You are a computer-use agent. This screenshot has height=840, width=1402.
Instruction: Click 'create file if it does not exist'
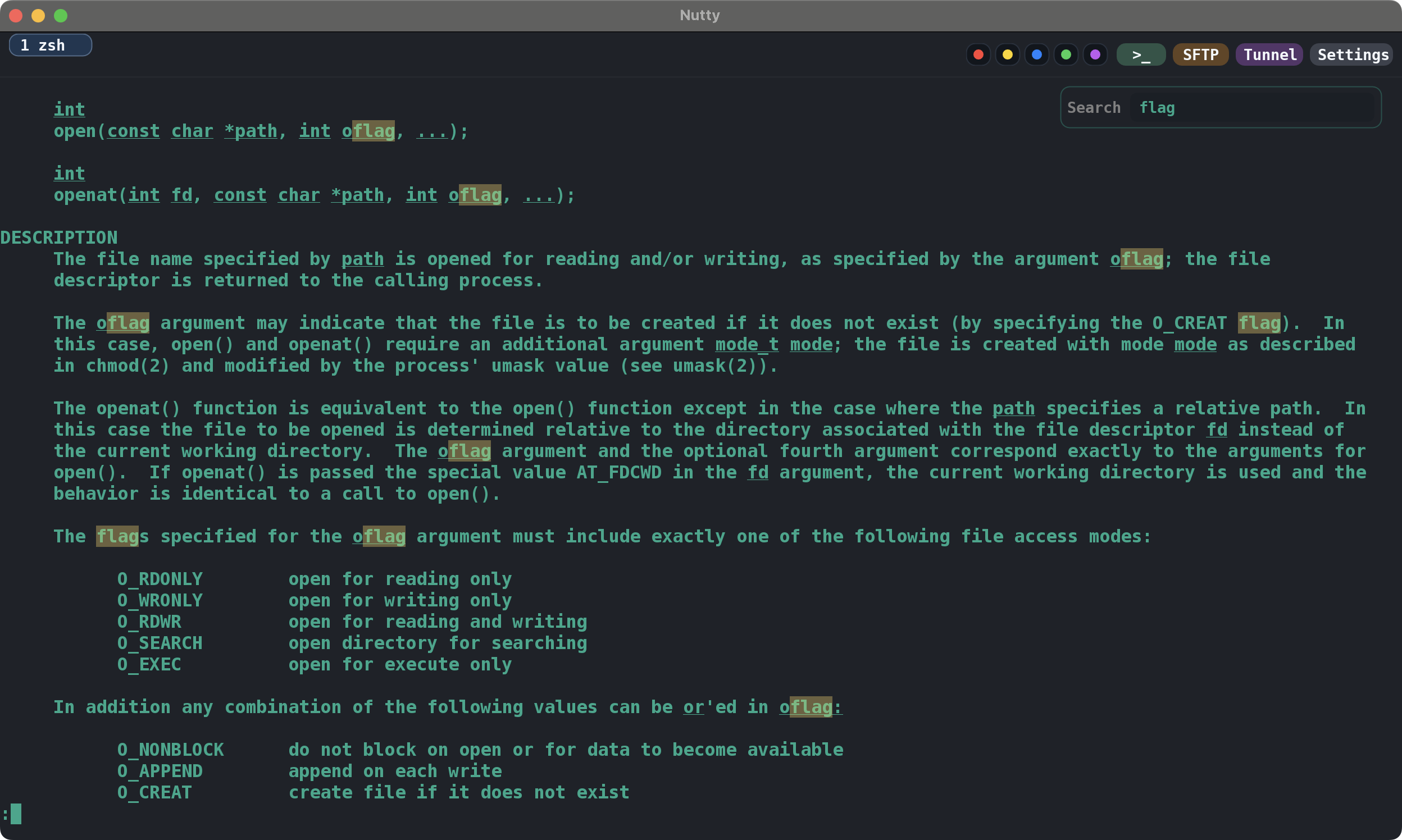[x=459, y=792]
